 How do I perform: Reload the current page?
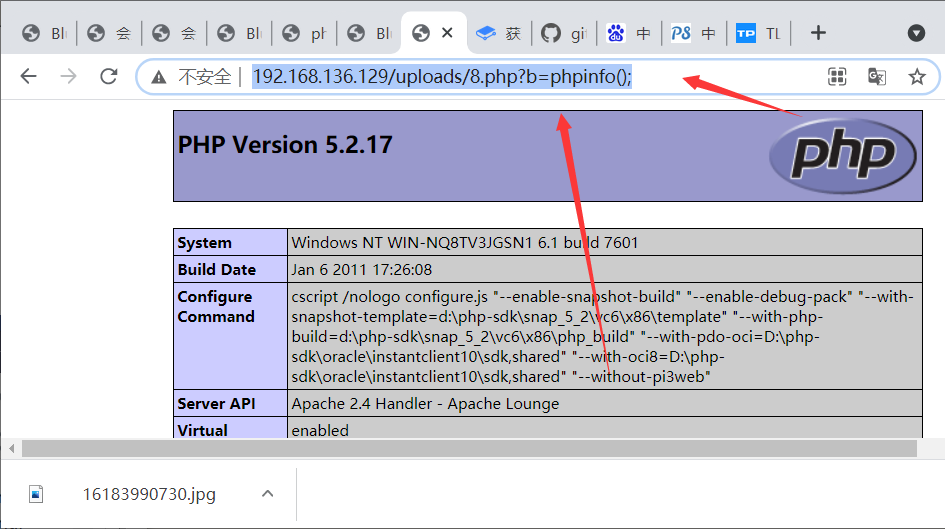click(108, 77)
